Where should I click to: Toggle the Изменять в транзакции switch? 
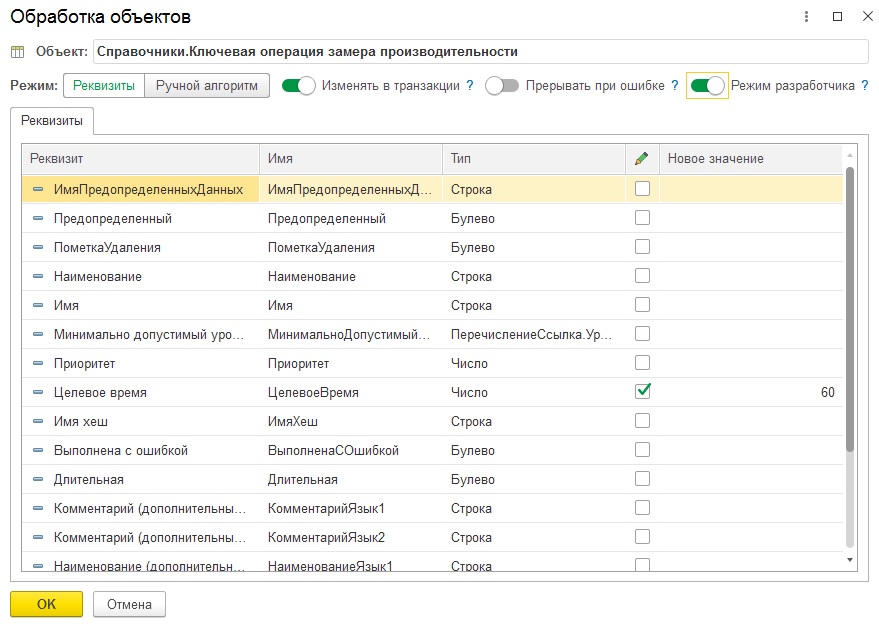click(x=299, y=86)
